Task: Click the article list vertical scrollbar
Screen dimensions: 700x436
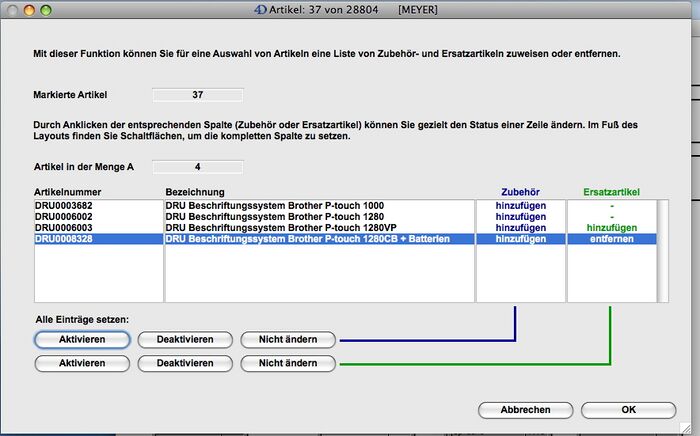Action: [661, 250]
